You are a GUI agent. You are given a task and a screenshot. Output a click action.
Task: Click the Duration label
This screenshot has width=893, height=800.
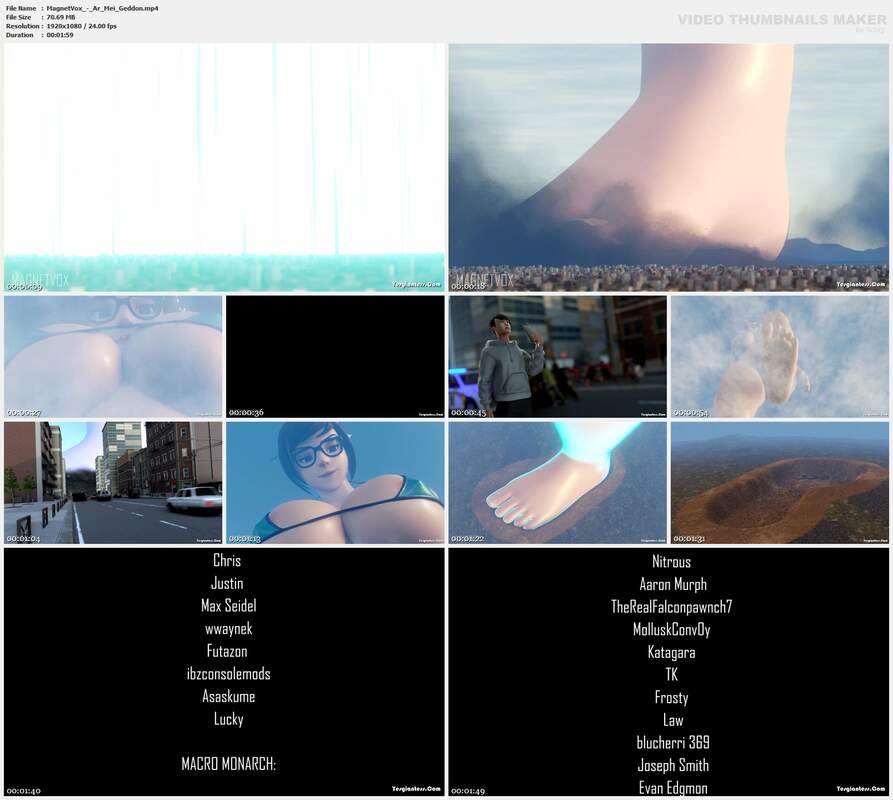pyautogui.click(x=20, y=35)
